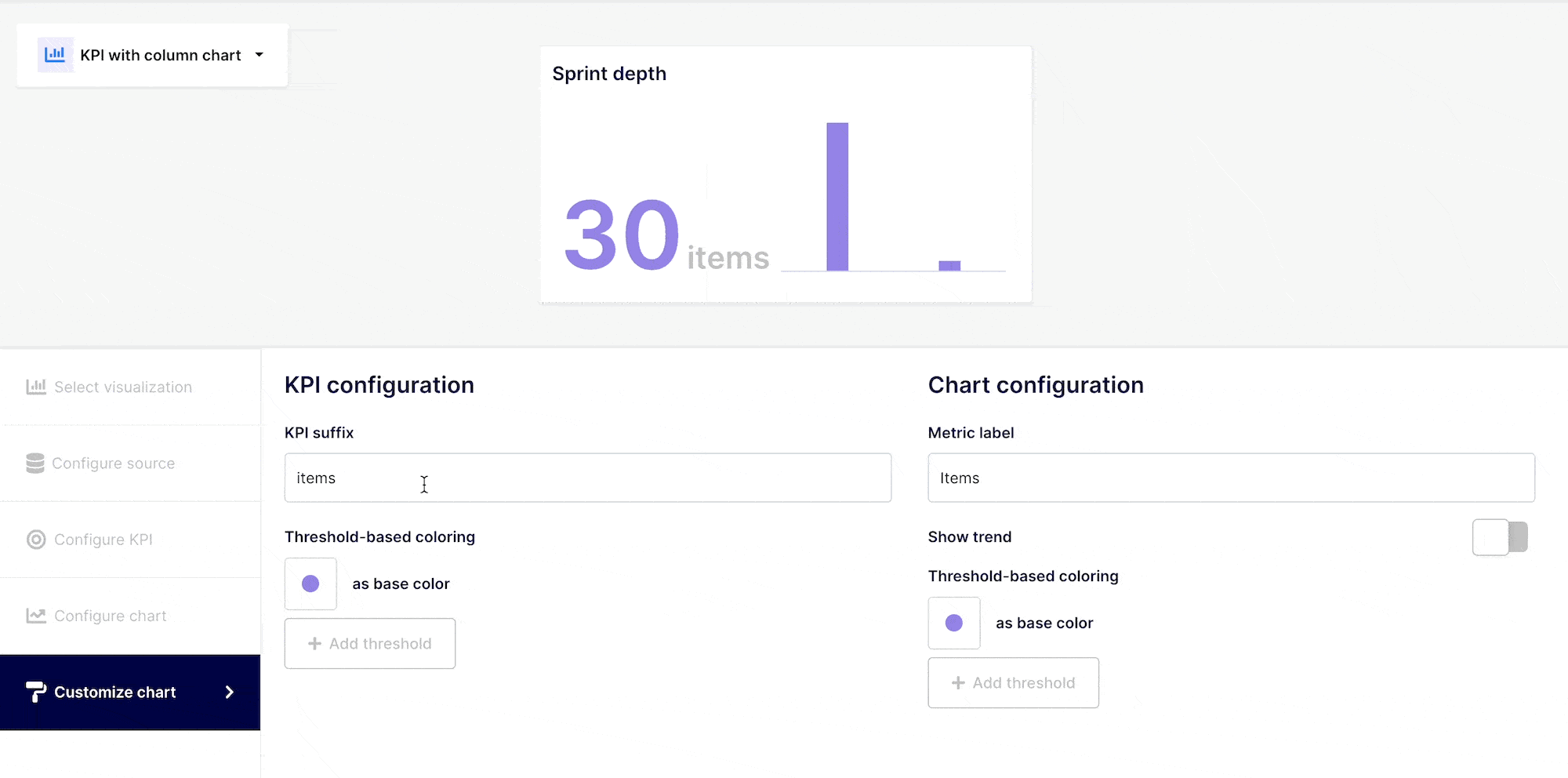Add a threshold under KPI configuration

pos(370,644)
